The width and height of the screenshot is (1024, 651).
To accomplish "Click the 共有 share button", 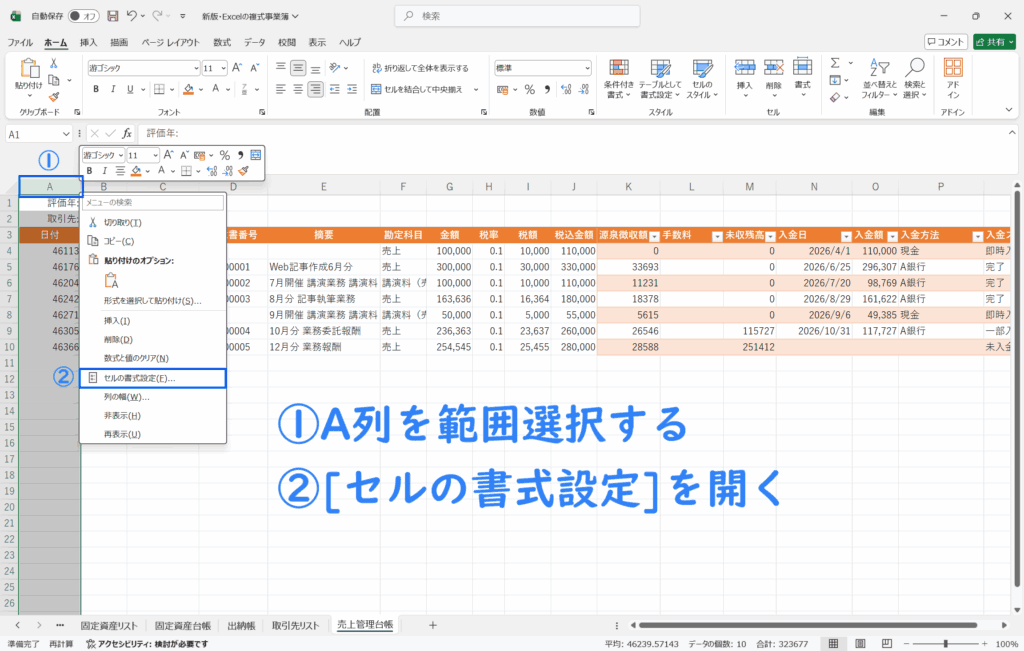I will (994, 42).
